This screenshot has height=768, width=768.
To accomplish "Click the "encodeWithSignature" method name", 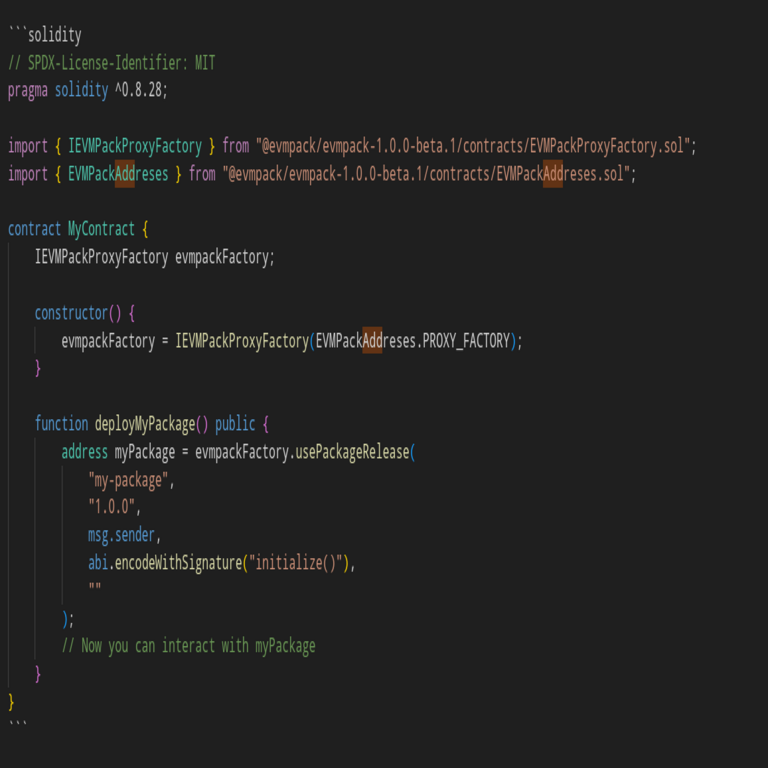I will pos(177,563).
